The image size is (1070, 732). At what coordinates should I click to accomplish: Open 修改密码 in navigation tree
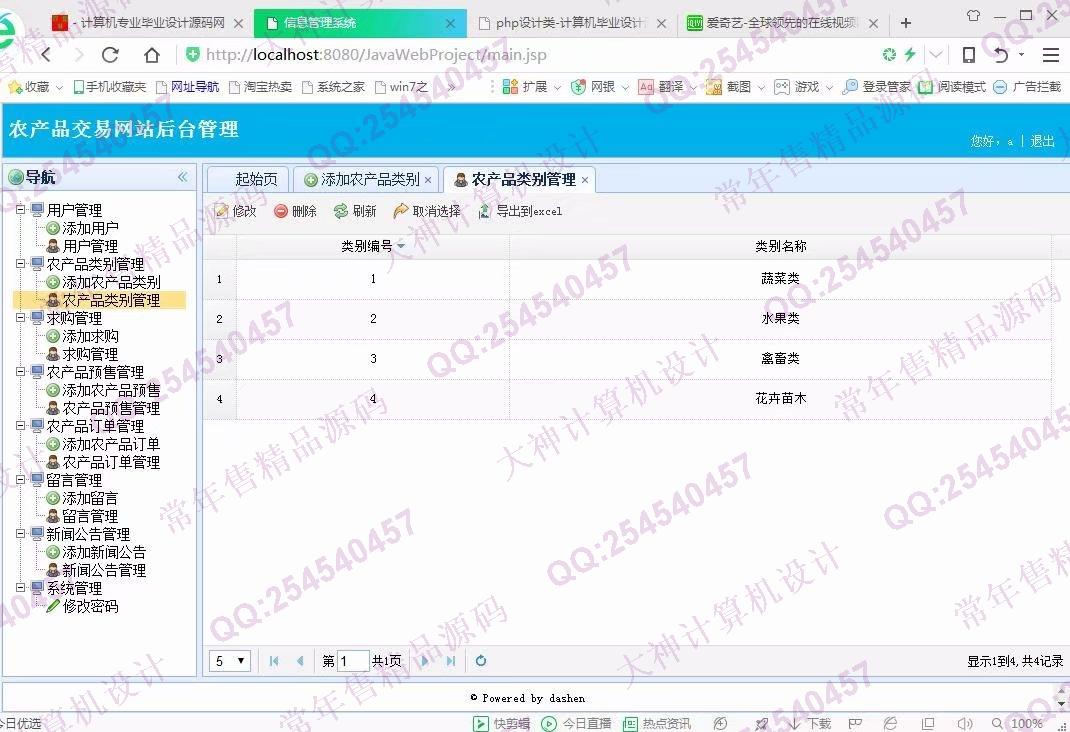(90, 606)
